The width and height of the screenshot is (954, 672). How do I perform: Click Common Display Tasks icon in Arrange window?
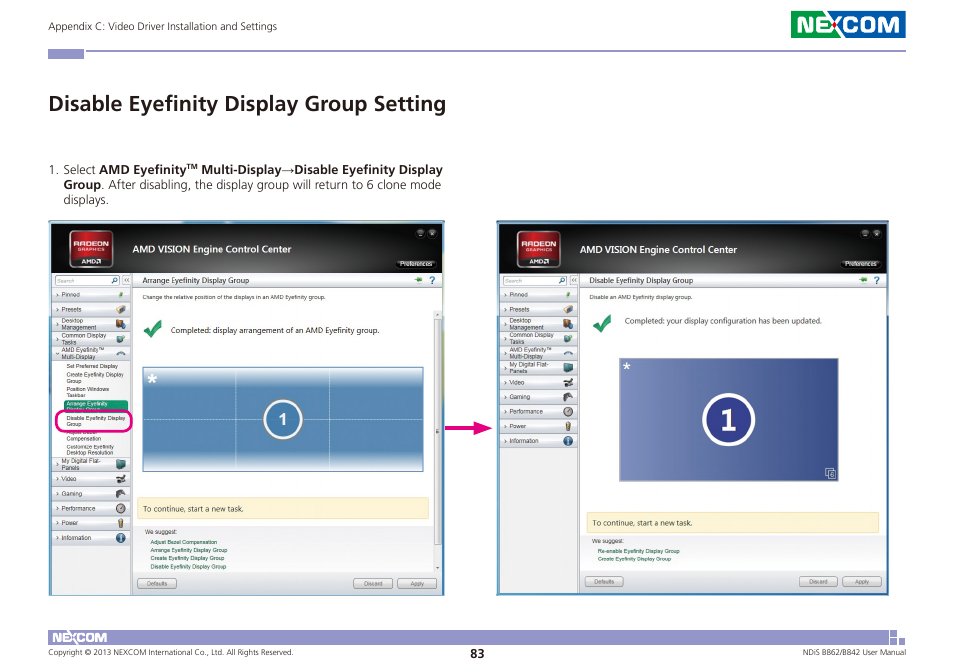point(120,339)
